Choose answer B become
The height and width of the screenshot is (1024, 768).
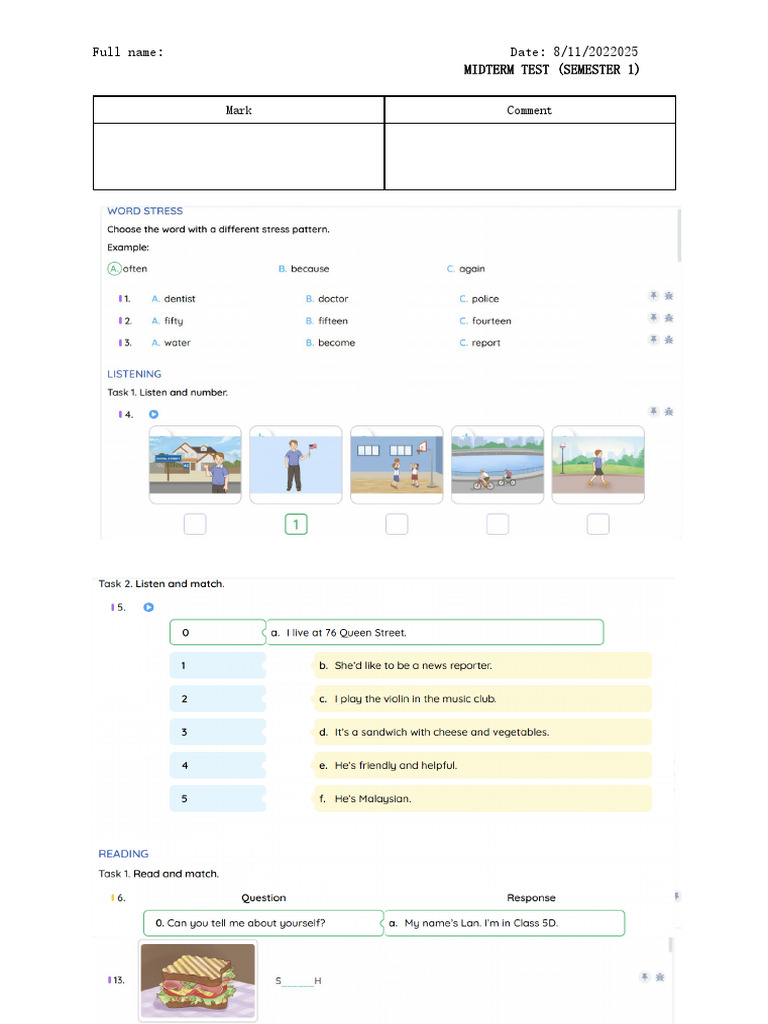330,343
